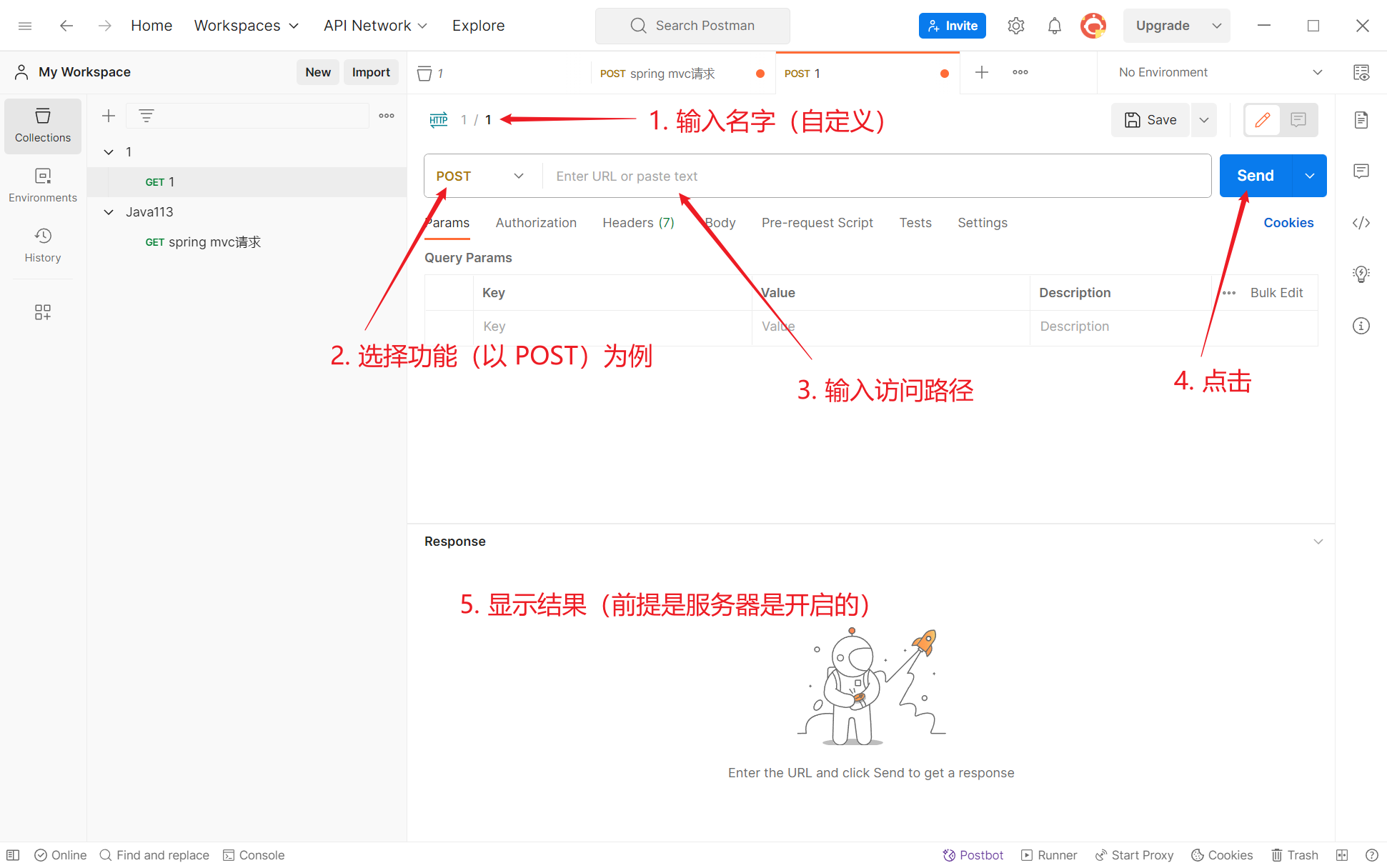The height and width of the screenshot is (868, 1387).
Task: Click the settings gear icon
Action: pos(1015,26)
